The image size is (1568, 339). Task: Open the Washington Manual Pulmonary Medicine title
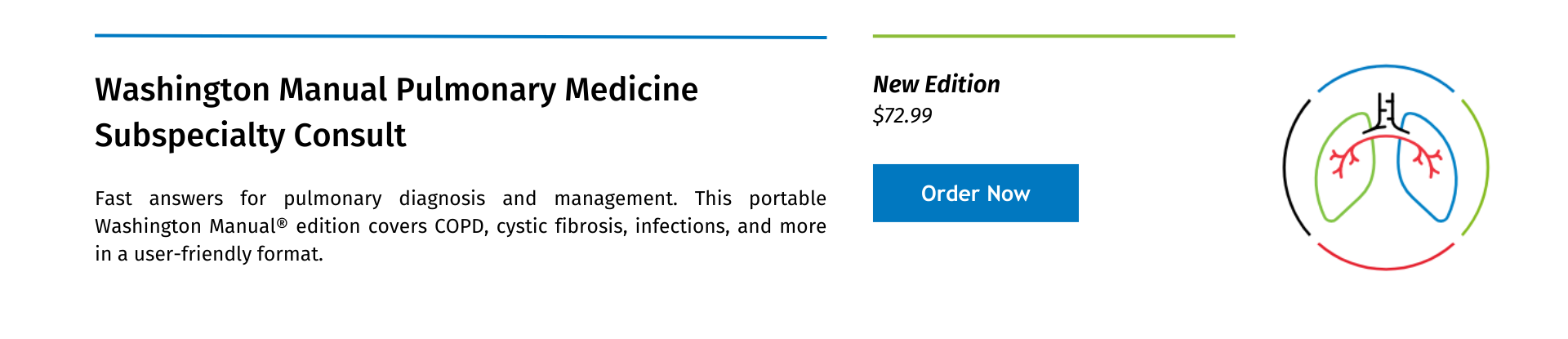396,89
